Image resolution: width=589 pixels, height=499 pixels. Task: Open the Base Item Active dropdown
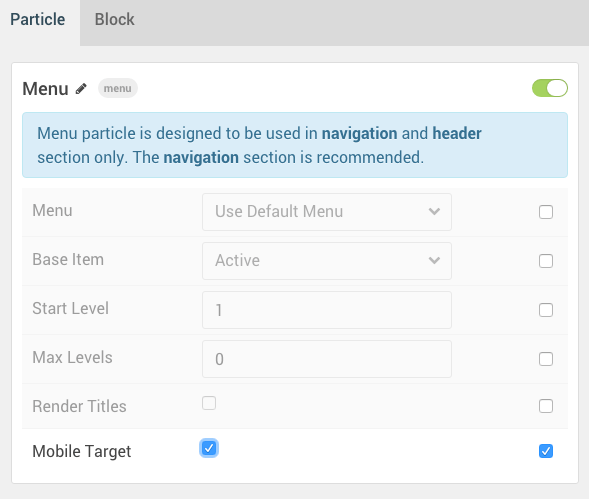coord(327,261)
